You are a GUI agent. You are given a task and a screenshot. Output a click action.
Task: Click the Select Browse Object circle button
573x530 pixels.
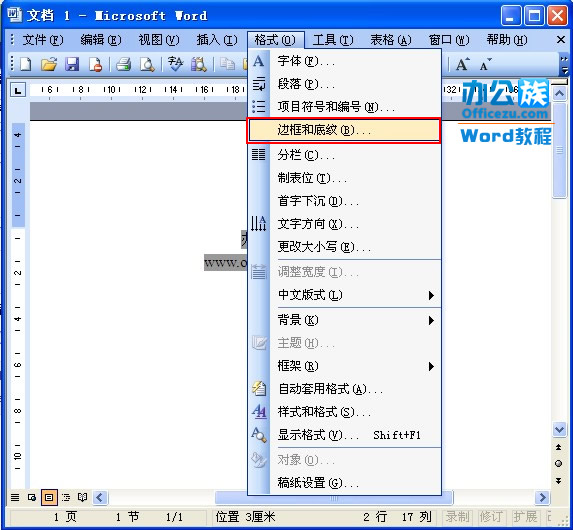coord(559,463)
